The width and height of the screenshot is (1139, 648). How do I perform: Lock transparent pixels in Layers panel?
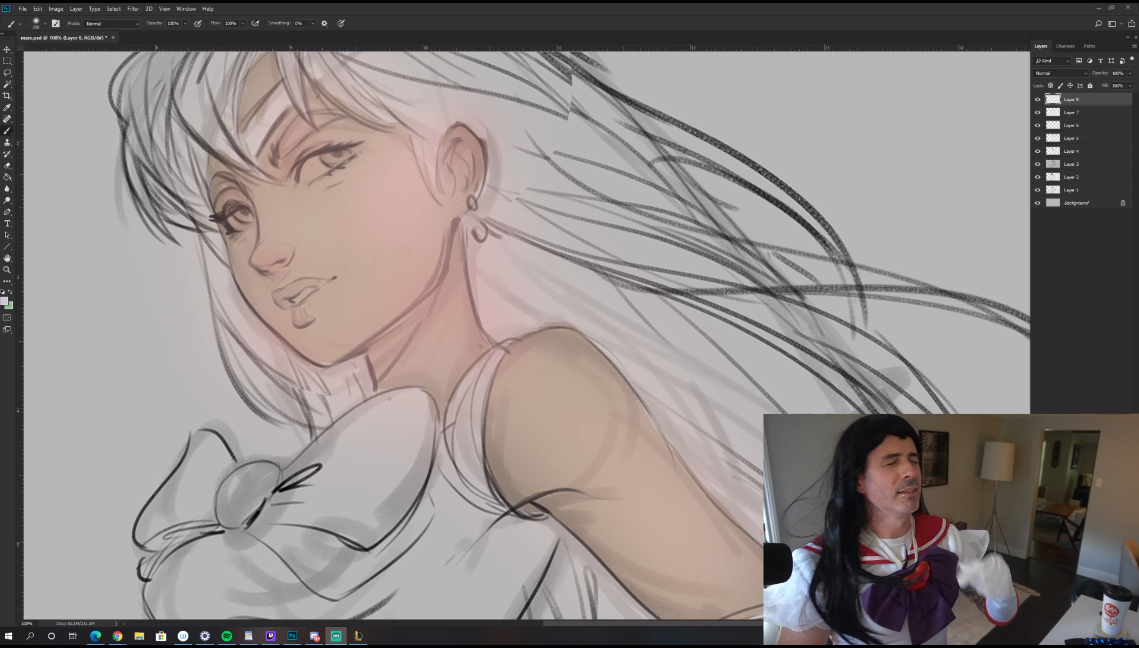click(1050, 86)
